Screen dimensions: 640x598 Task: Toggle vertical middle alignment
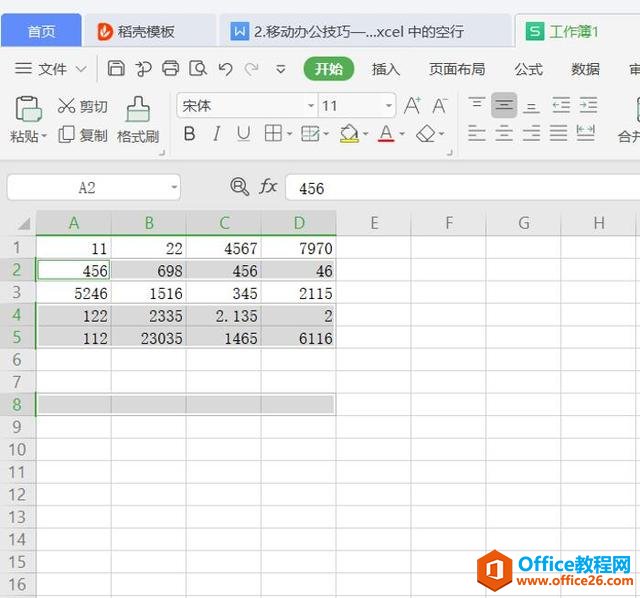[x=504, y=105]
